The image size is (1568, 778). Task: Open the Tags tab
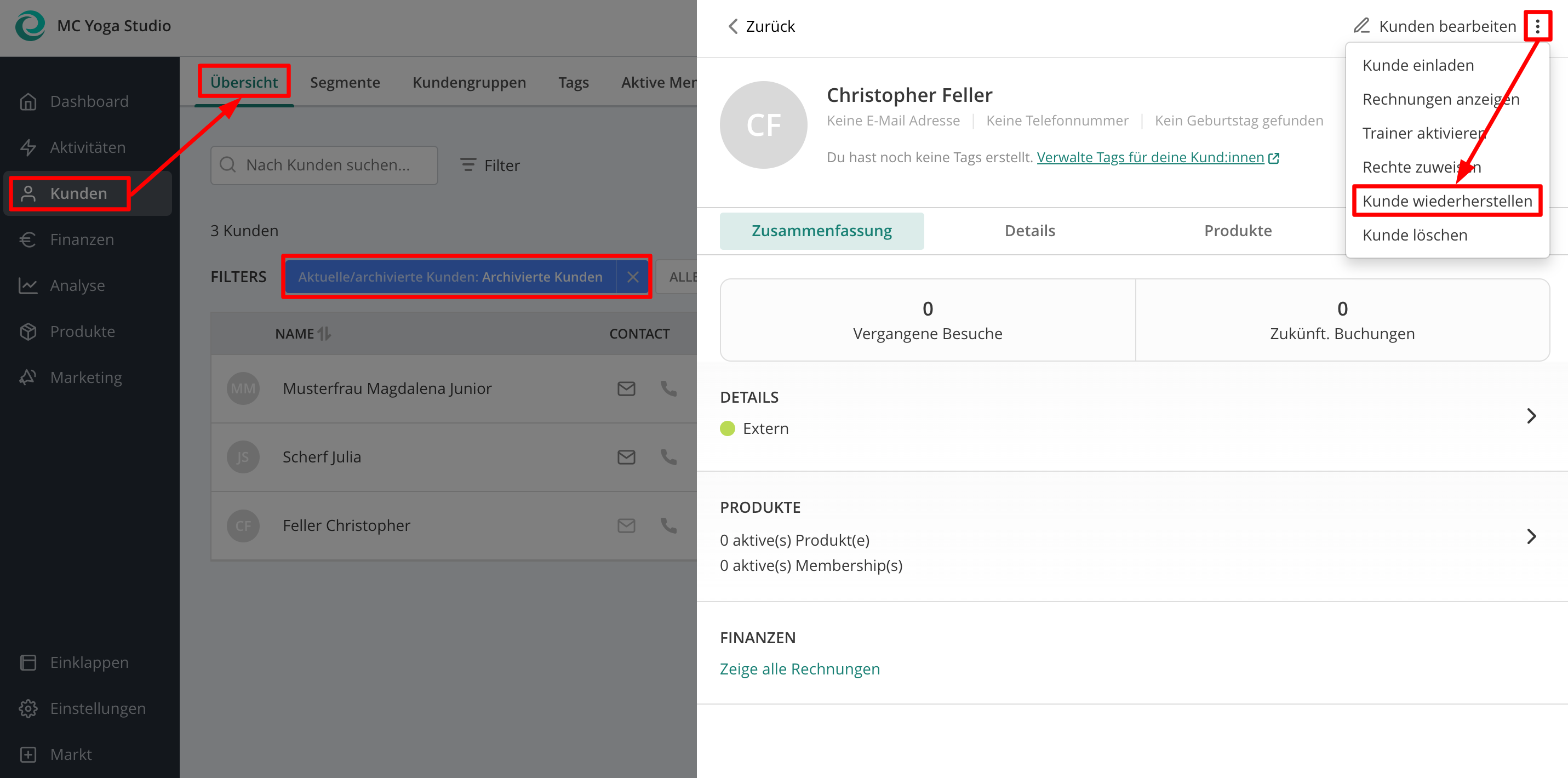click(x=574, y=82)
